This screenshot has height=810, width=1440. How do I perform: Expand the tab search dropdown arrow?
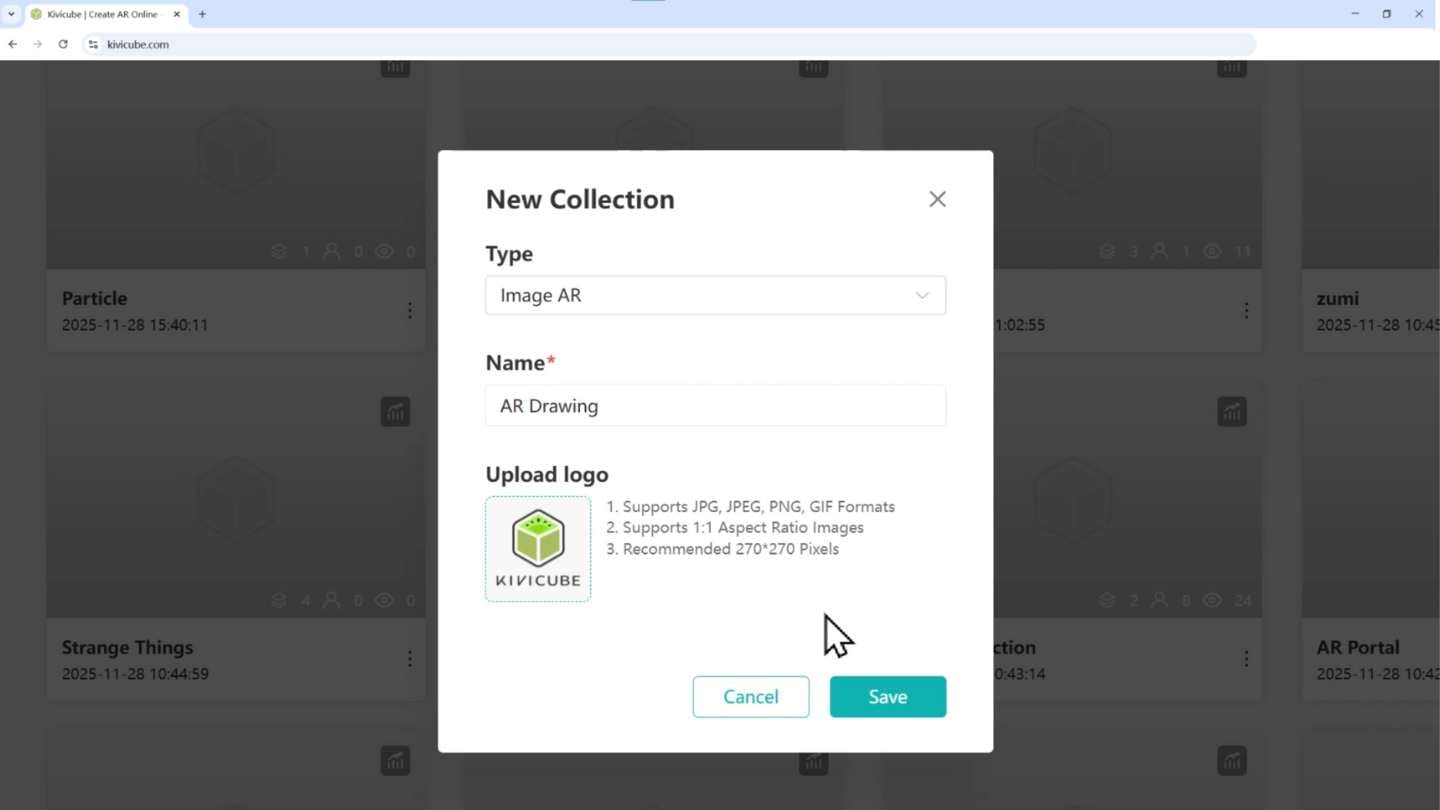11,14
